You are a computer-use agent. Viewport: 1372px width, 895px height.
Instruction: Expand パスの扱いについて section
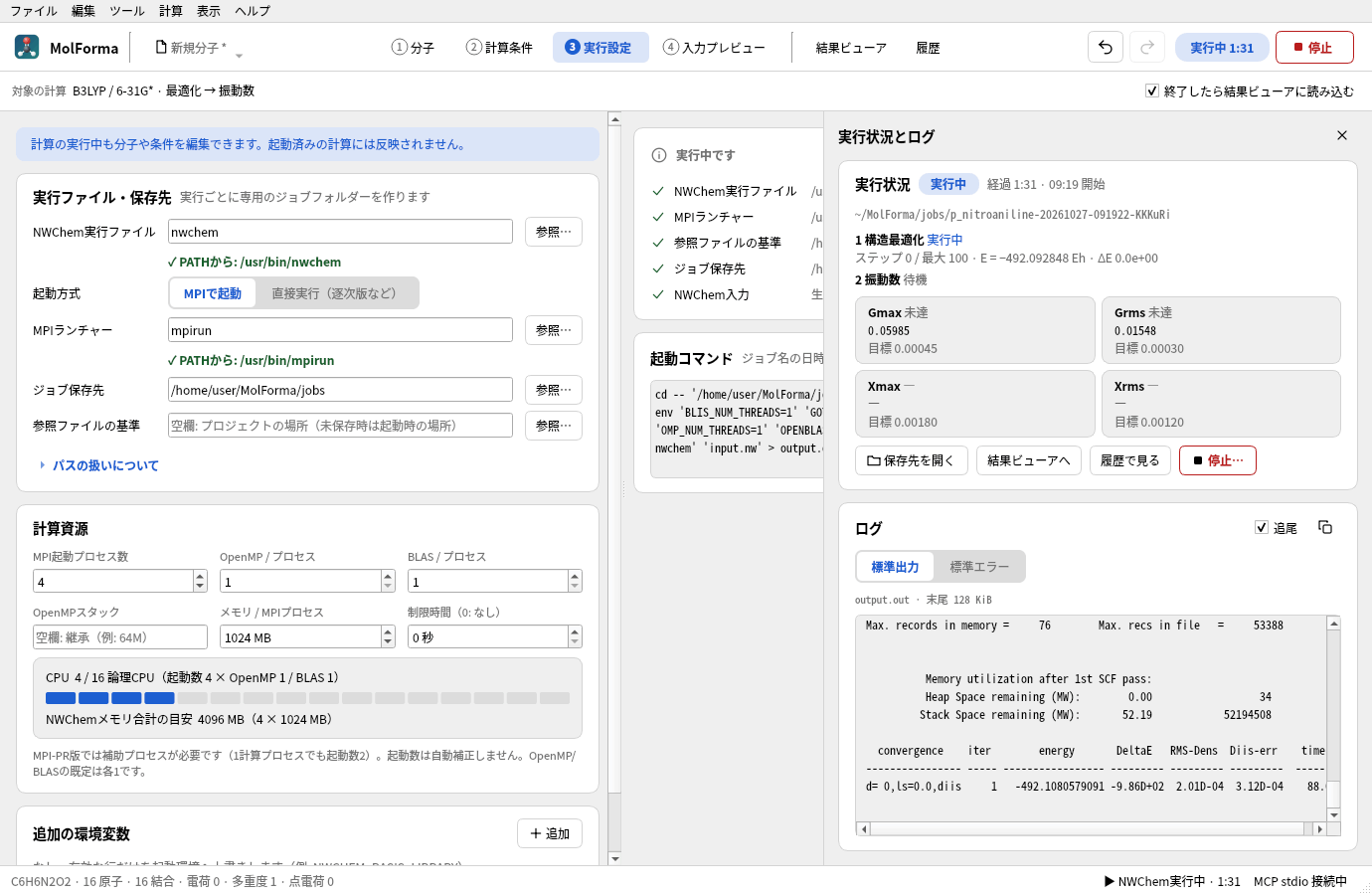pos(99,465)
